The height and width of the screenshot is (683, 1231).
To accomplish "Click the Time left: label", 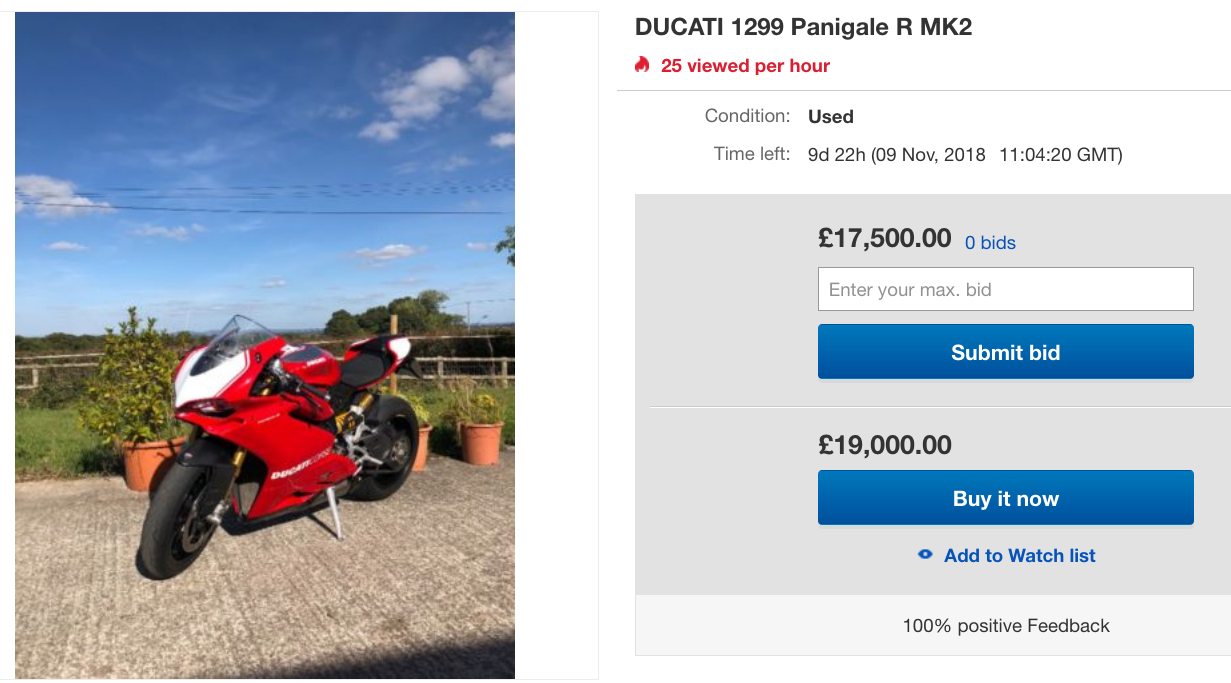I will (x=752, y=155).
